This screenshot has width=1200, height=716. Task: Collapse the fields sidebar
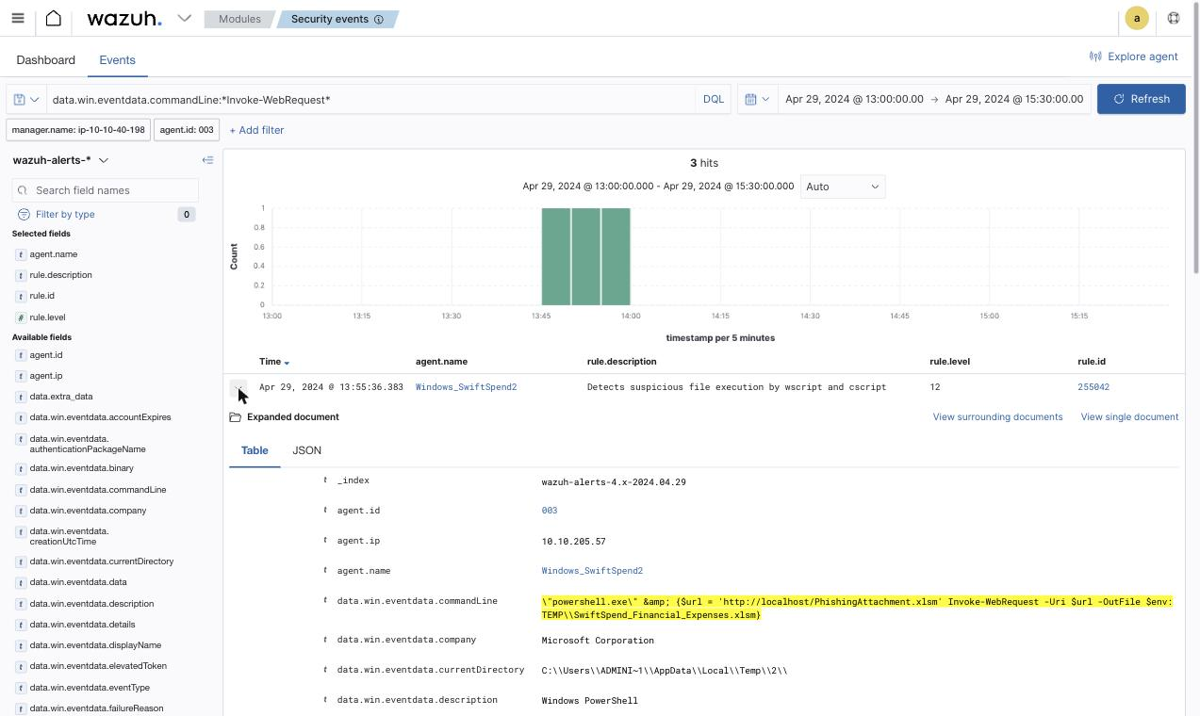point(207,160)
